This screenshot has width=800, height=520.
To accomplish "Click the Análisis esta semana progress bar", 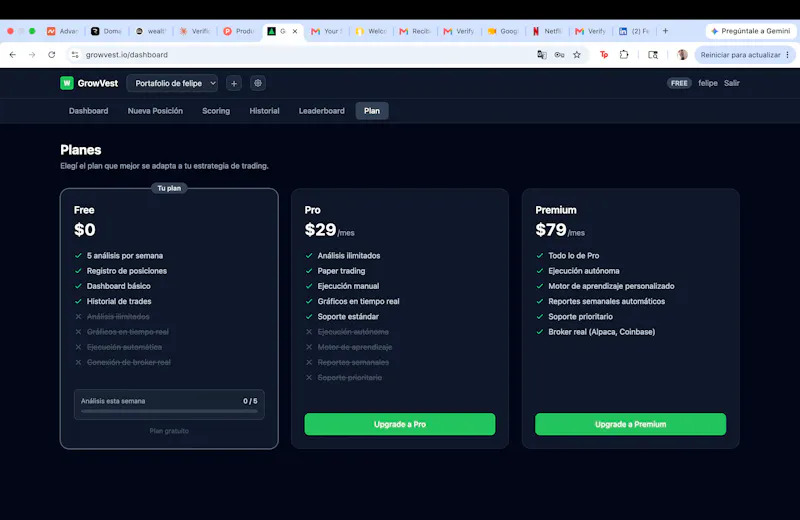I will click(x=169, y=411).
